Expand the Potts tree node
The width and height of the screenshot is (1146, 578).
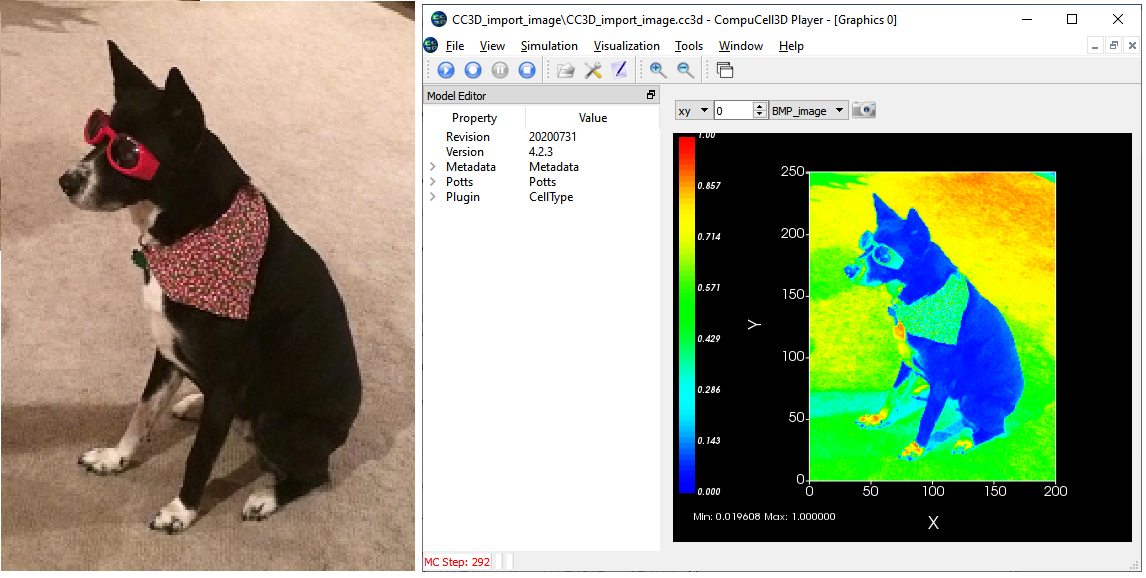coord(433,182)
